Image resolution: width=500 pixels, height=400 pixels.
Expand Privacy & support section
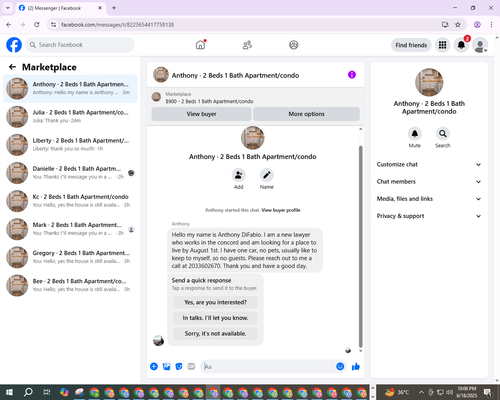[429, 216]
